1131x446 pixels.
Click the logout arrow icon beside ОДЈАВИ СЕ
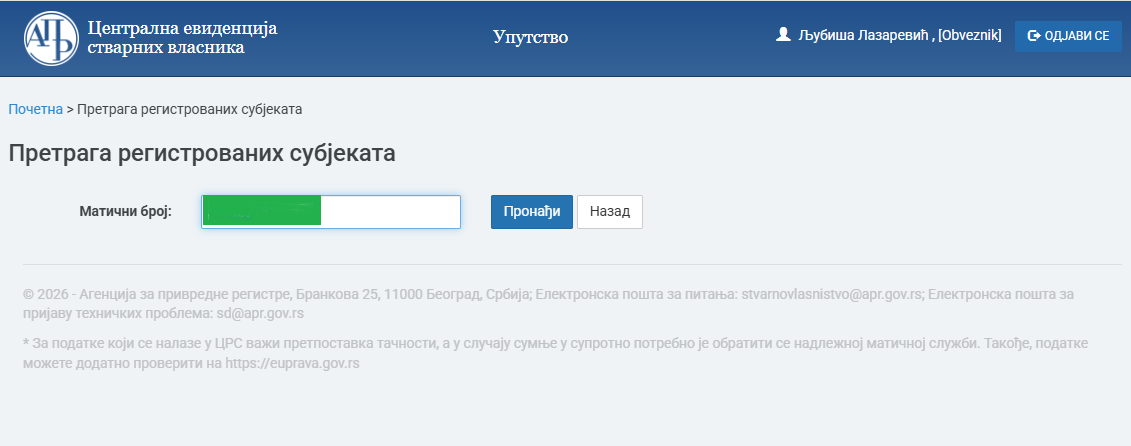(1034, 35)
